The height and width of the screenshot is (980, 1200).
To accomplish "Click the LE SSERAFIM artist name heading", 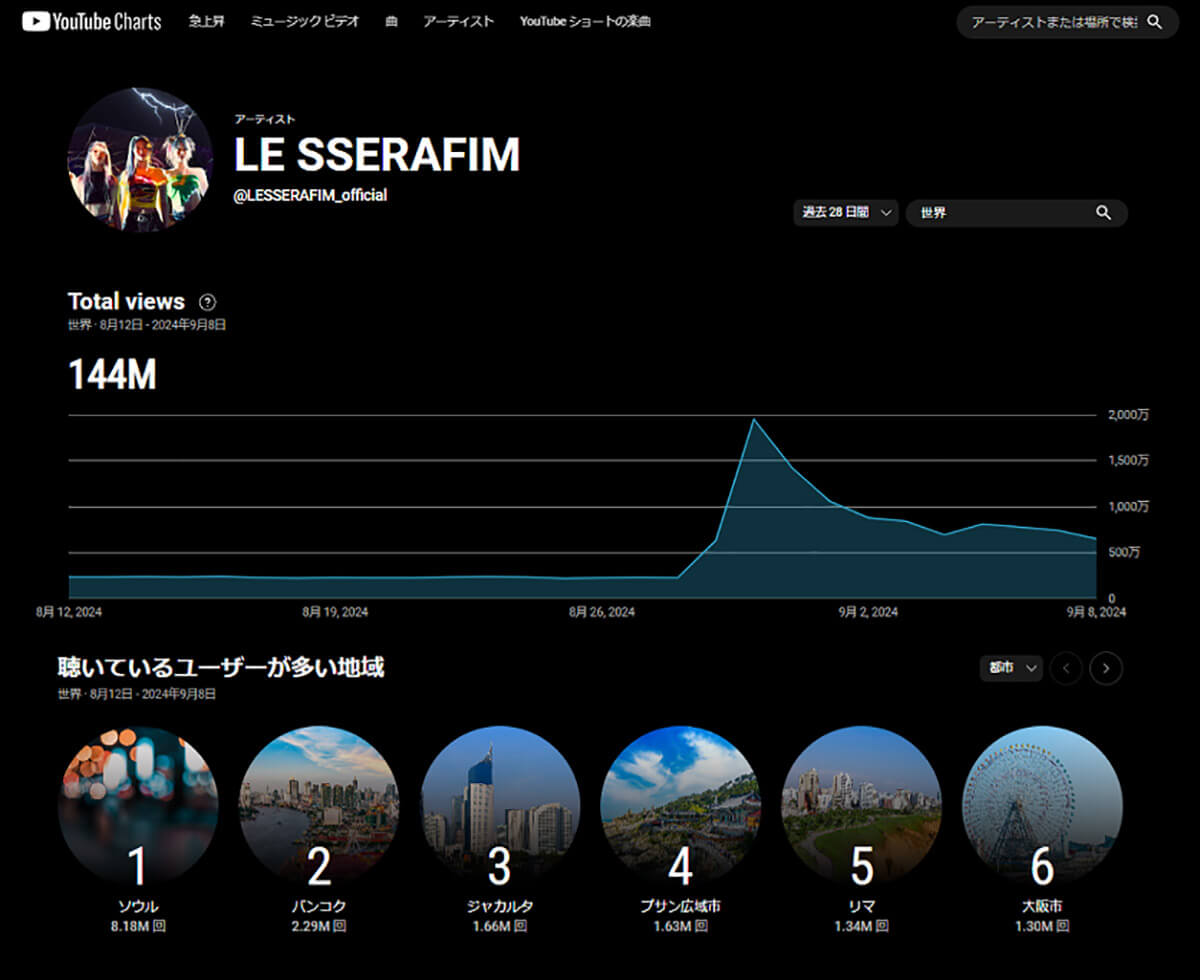I will pos(377,155).
